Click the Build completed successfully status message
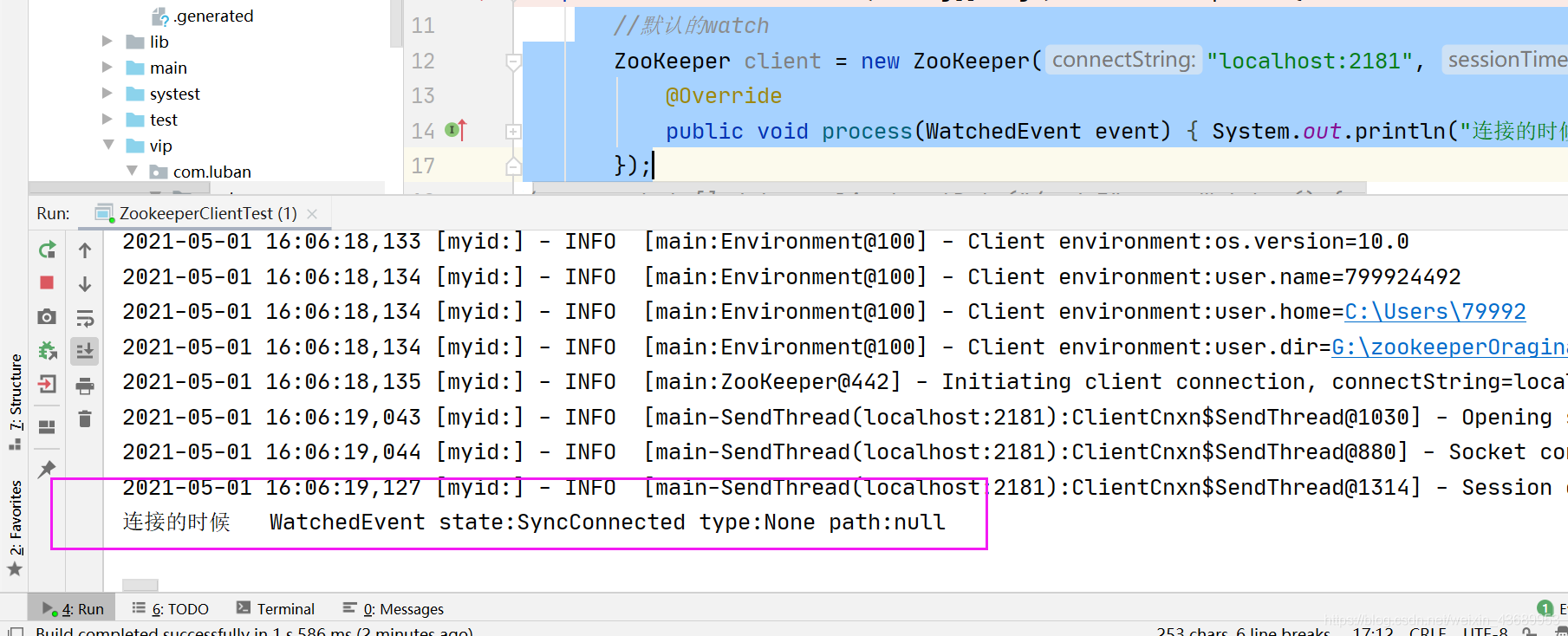Image resolution: width=1568 pixels, height=636 pixels. point(254,632)
